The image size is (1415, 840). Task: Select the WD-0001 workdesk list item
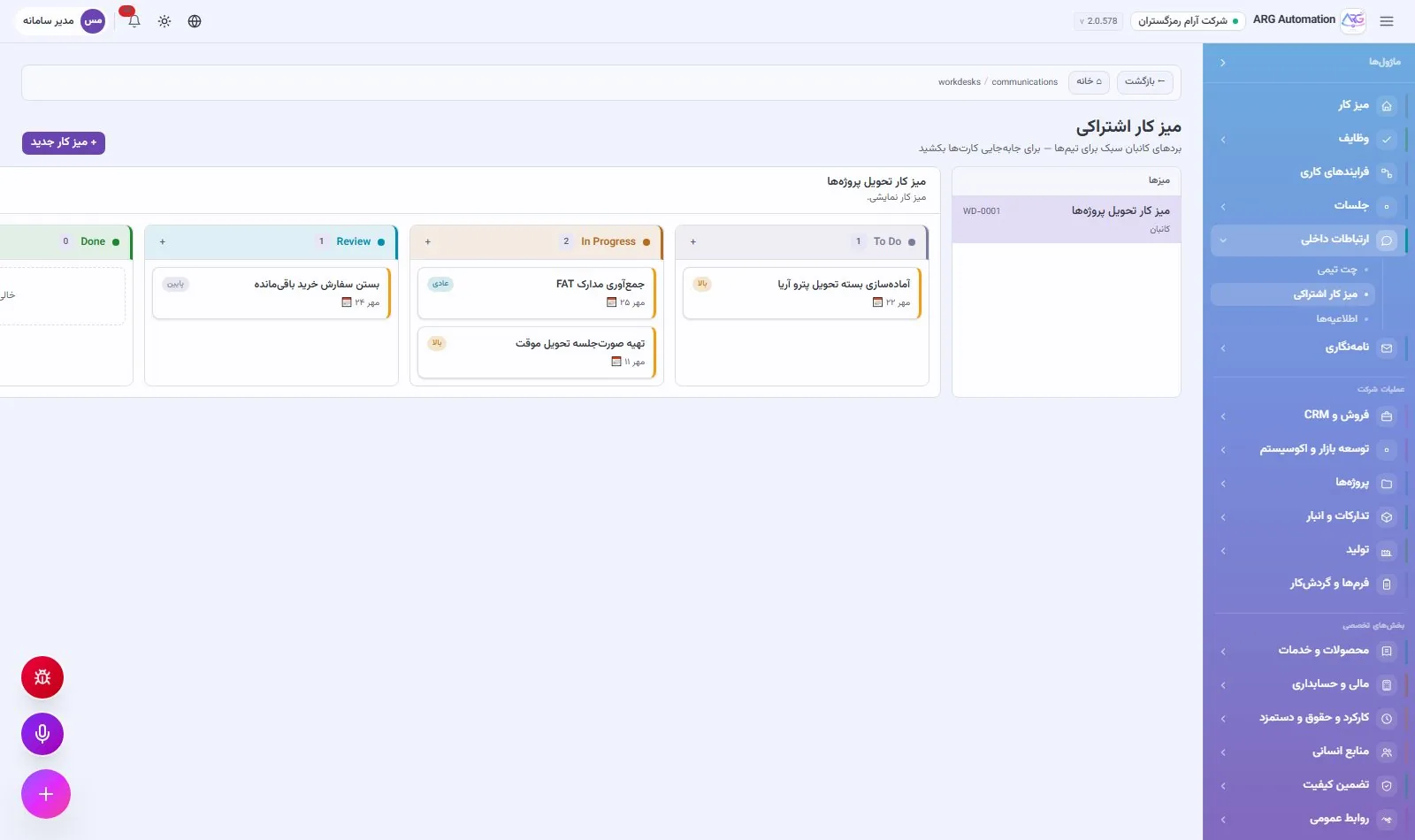coord(1067,219)
